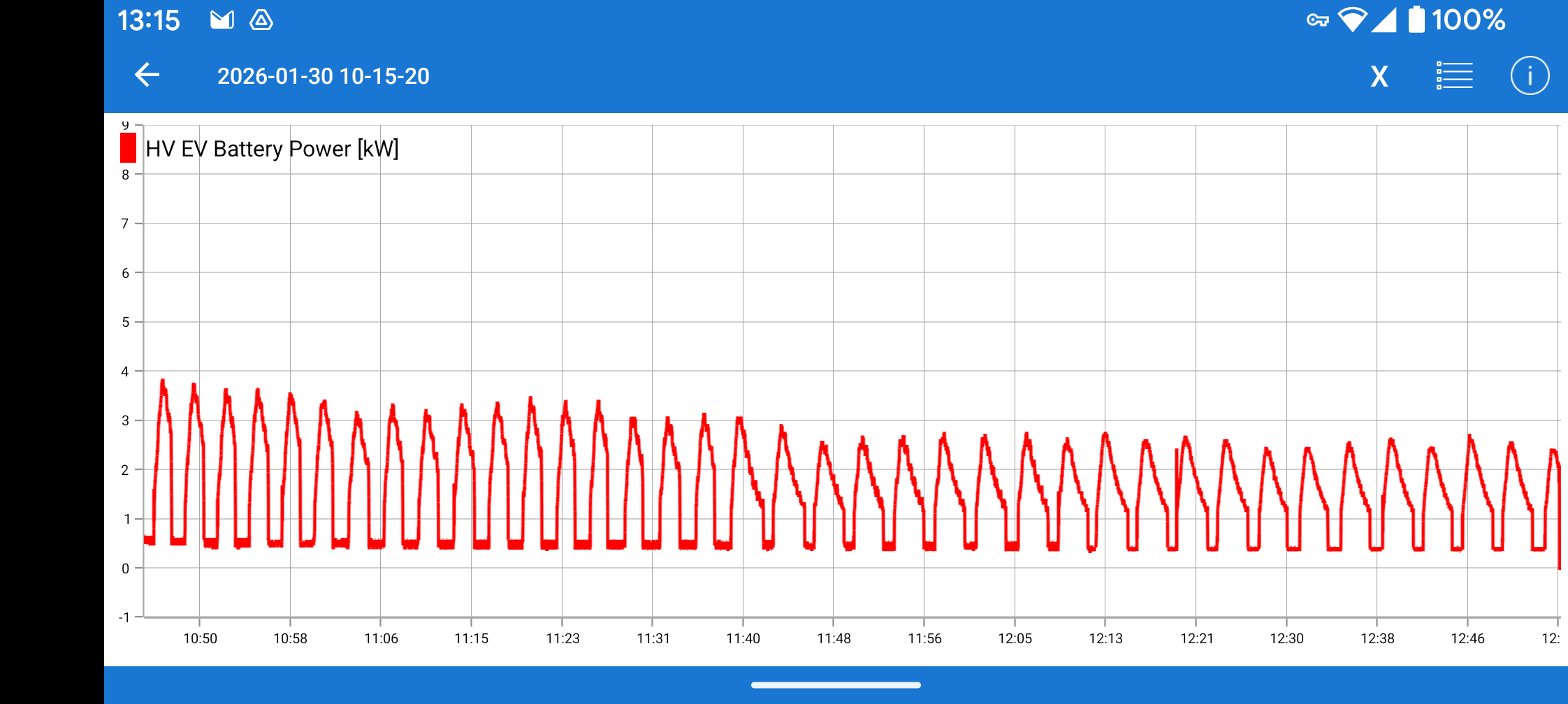The width and height of the screenshot is (1568, 704).
Task: Tap the 11:40 time axis label
Action: pos(743,638)
